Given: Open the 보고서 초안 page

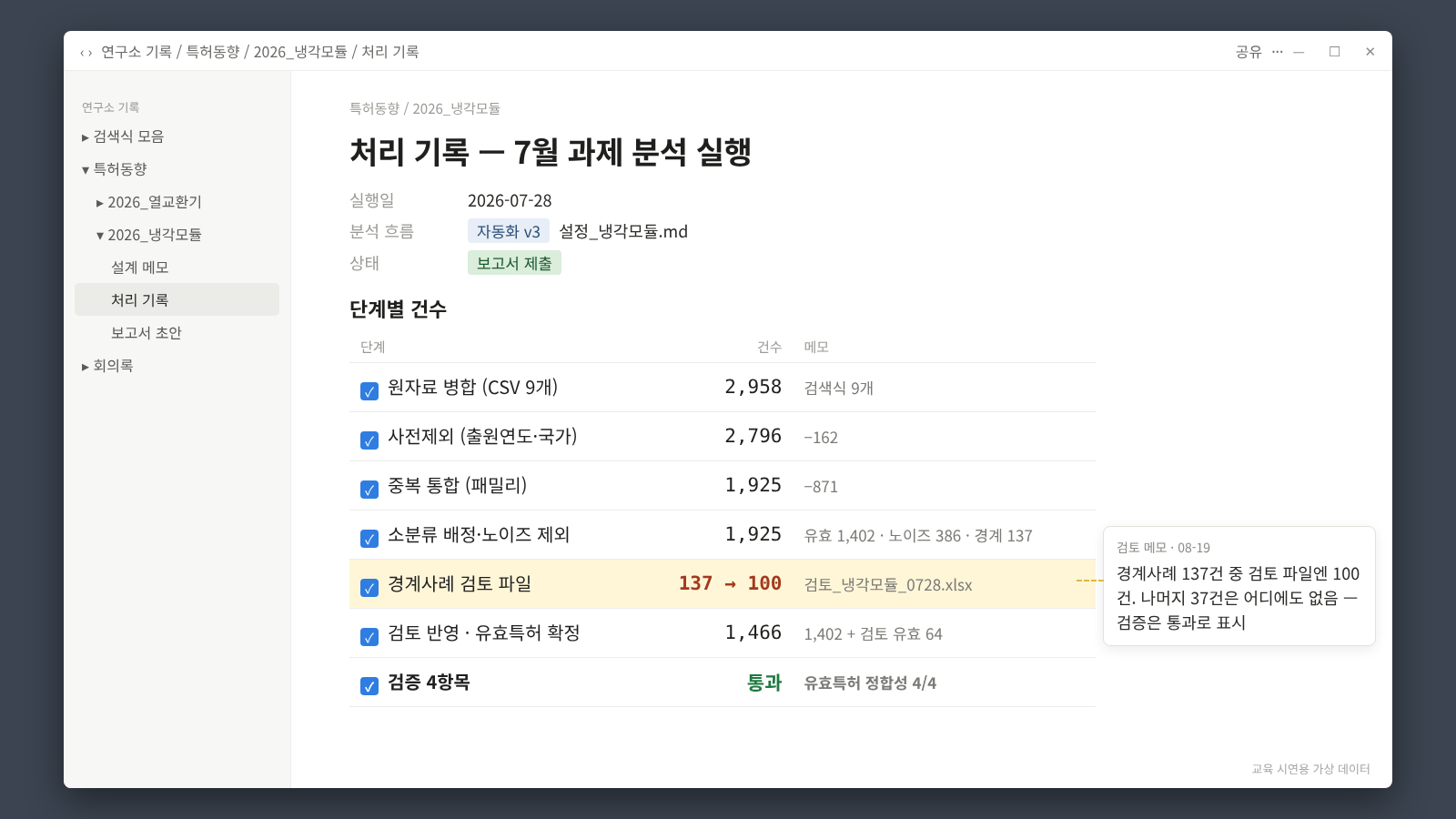Looking at the screenshot, I should (x=147, y=333).
